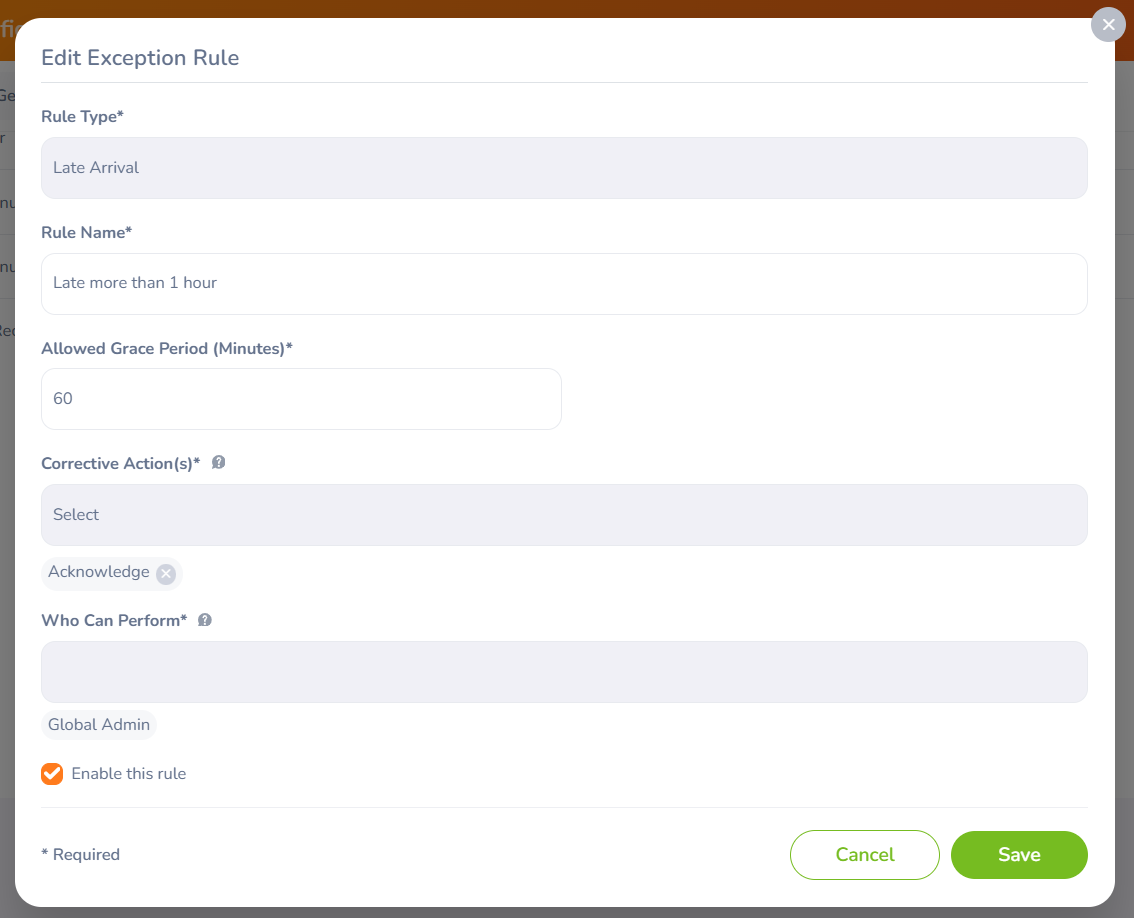Viewport: 1134px width, 918px height.
Task: Uncheck the Enable this rule checkbox
Action: pyautogui.click(x=52, y=774)
